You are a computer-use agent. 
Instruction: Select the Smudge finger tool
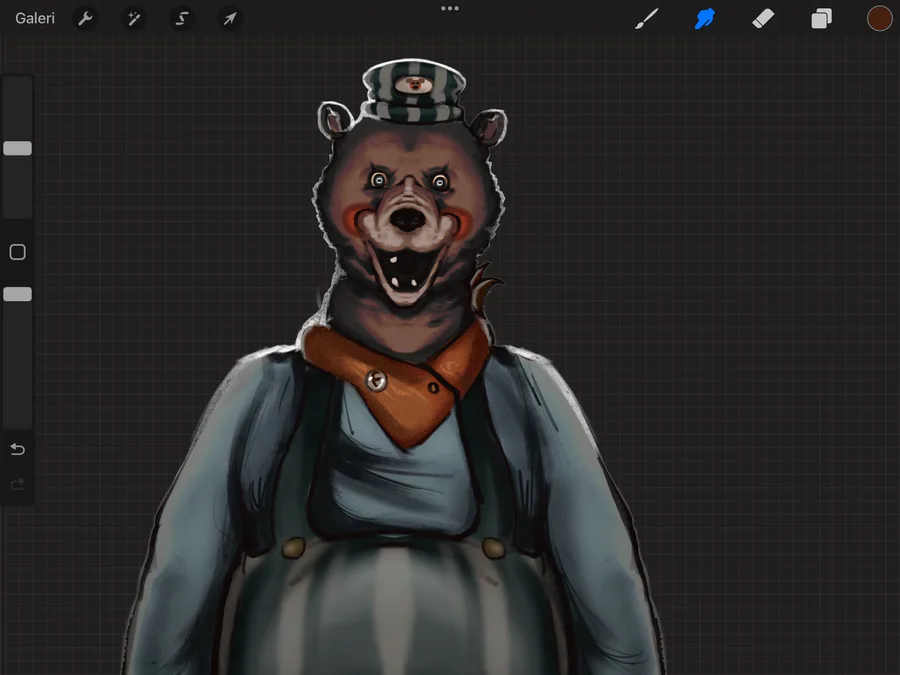(x=705, y=18)
